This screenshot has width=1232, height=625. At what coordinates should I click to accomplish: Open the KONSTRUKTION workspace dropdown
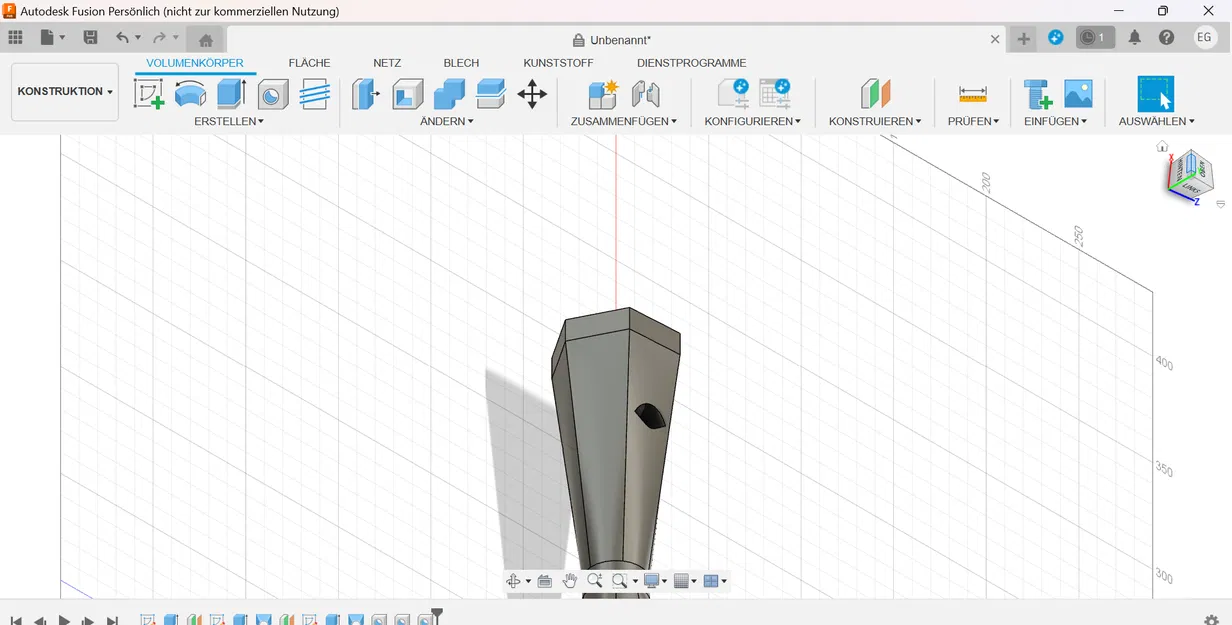tap(65, 91)
